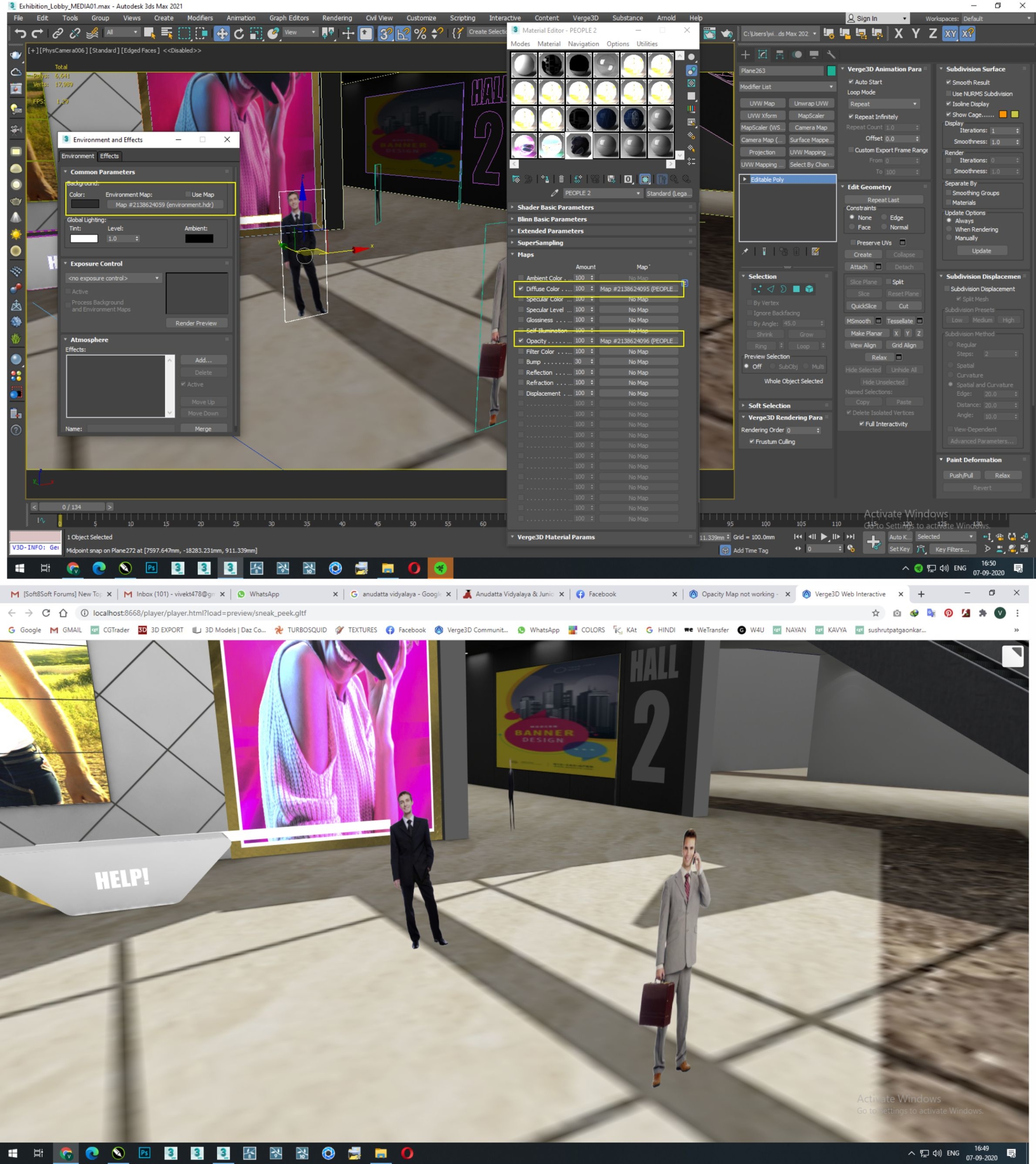Open Photoshop from the upper taskbar

pyautogui.click(x=151, y=568)
